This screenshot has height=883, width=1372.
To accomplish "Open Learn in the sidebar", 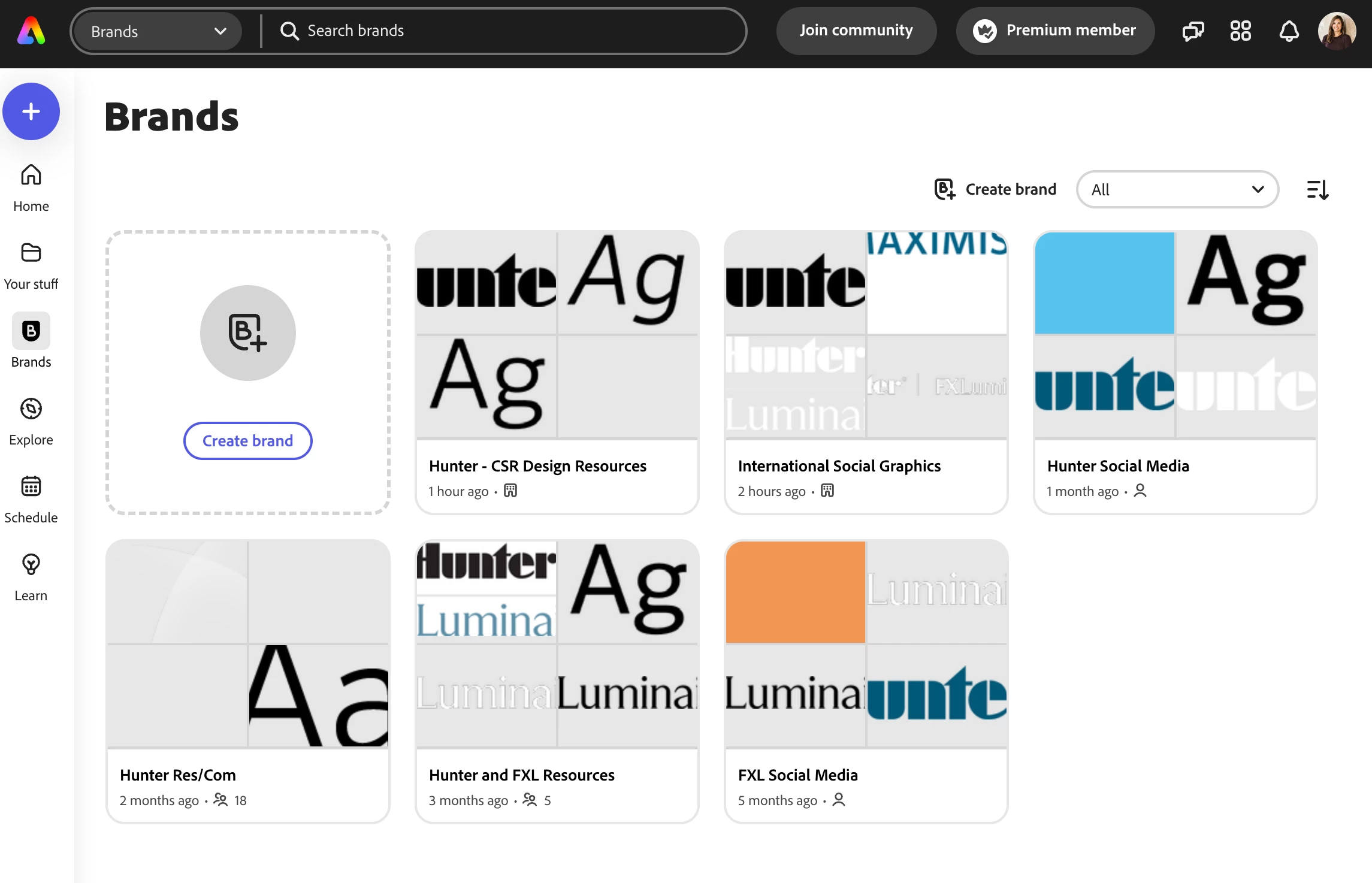I will pyautogui.click(x=31, y=577).
